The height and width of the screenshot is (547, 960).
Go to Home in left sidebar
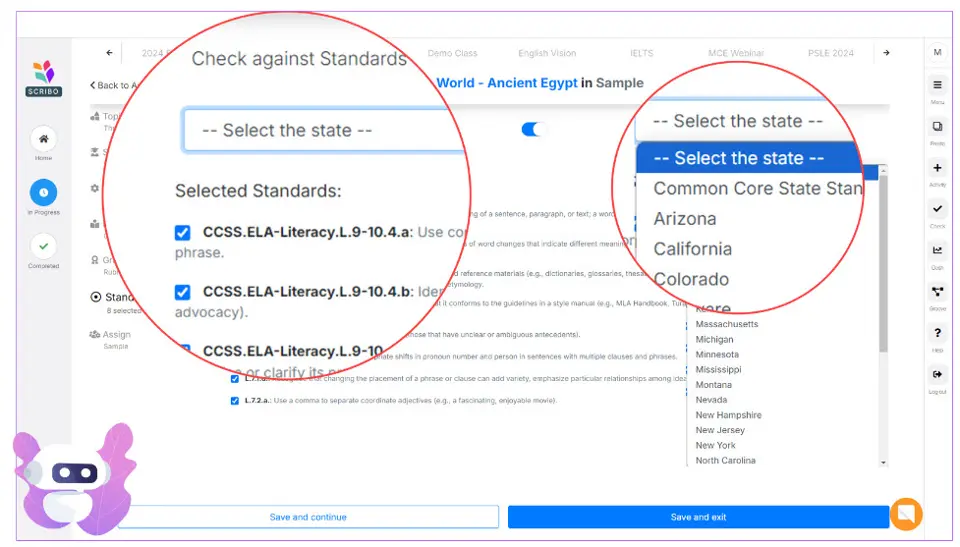coord(43,140)
